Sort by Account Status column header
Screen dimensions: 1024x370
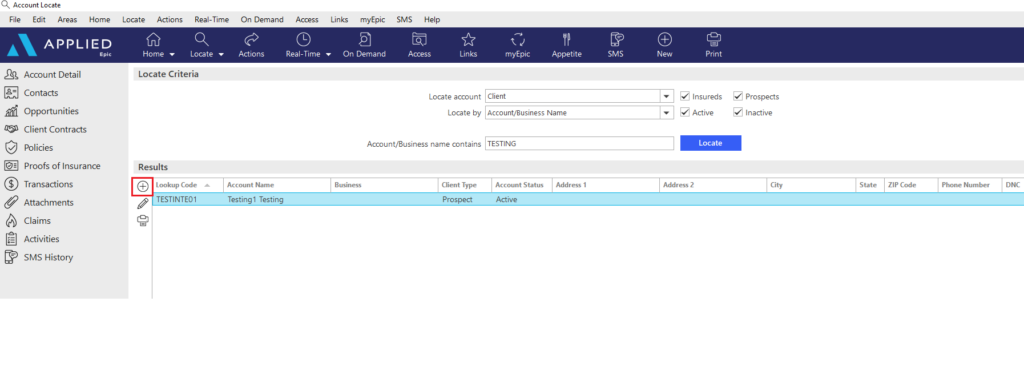tap(522, 185)
